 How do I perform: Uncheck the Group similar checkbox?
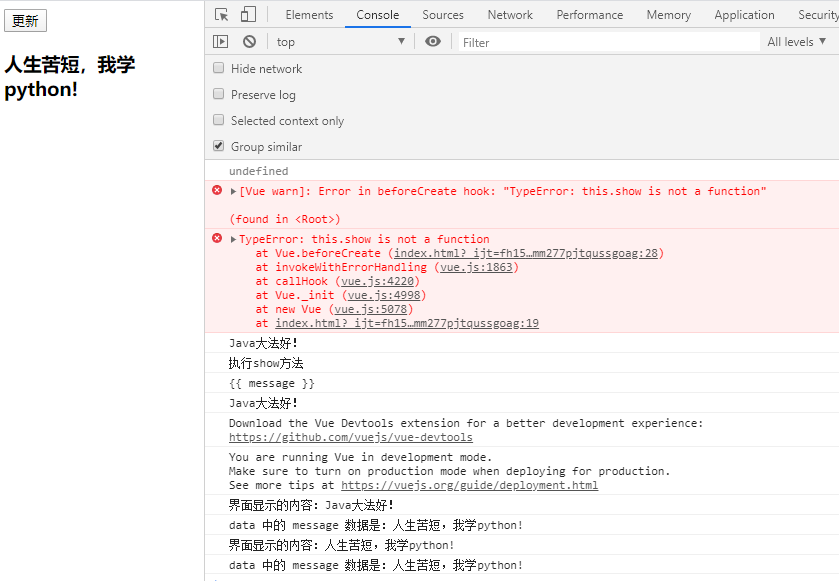(219, 147)
